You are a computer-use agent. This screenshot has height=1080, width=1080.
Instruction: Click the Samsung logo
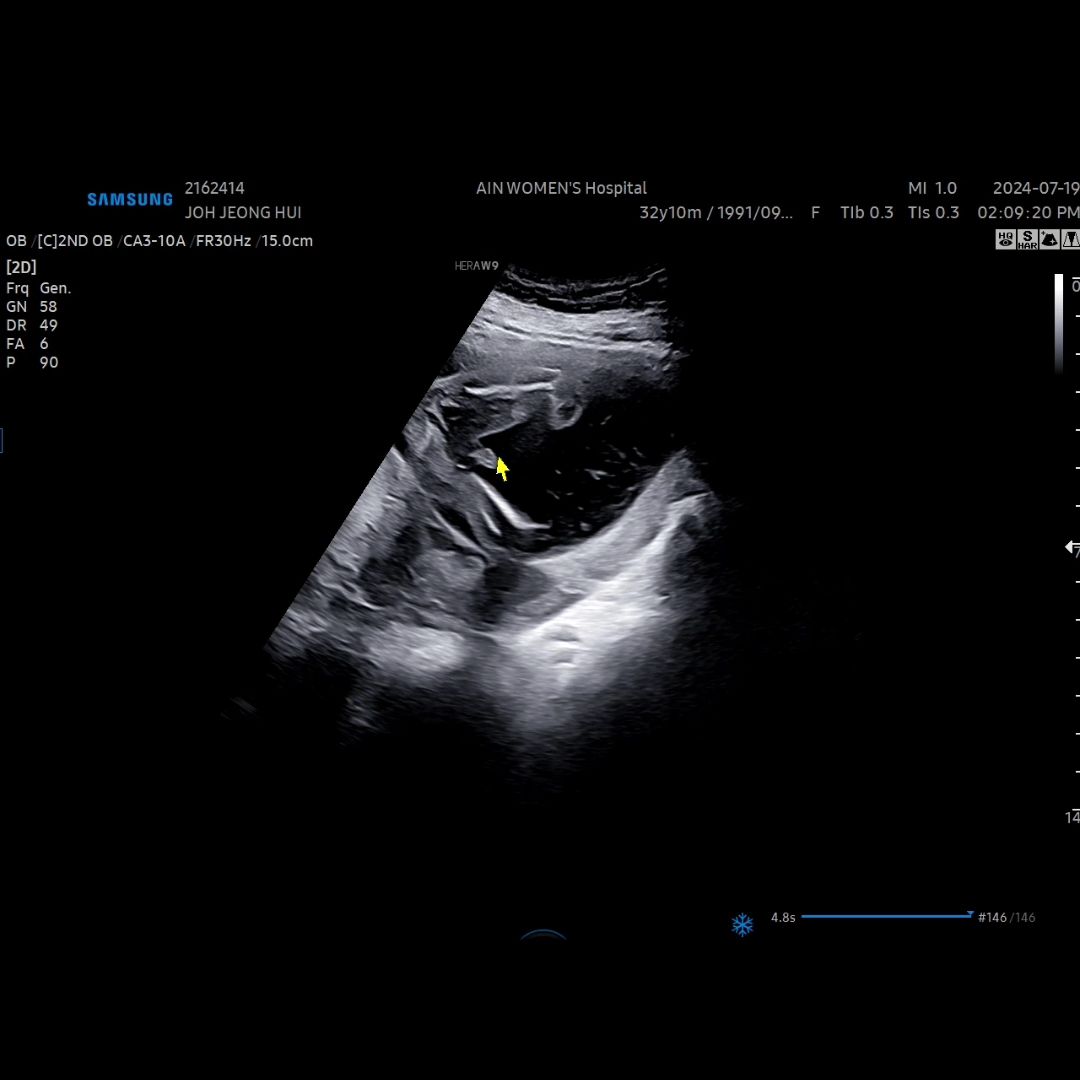pyautogui.click(x=129, y=200)
